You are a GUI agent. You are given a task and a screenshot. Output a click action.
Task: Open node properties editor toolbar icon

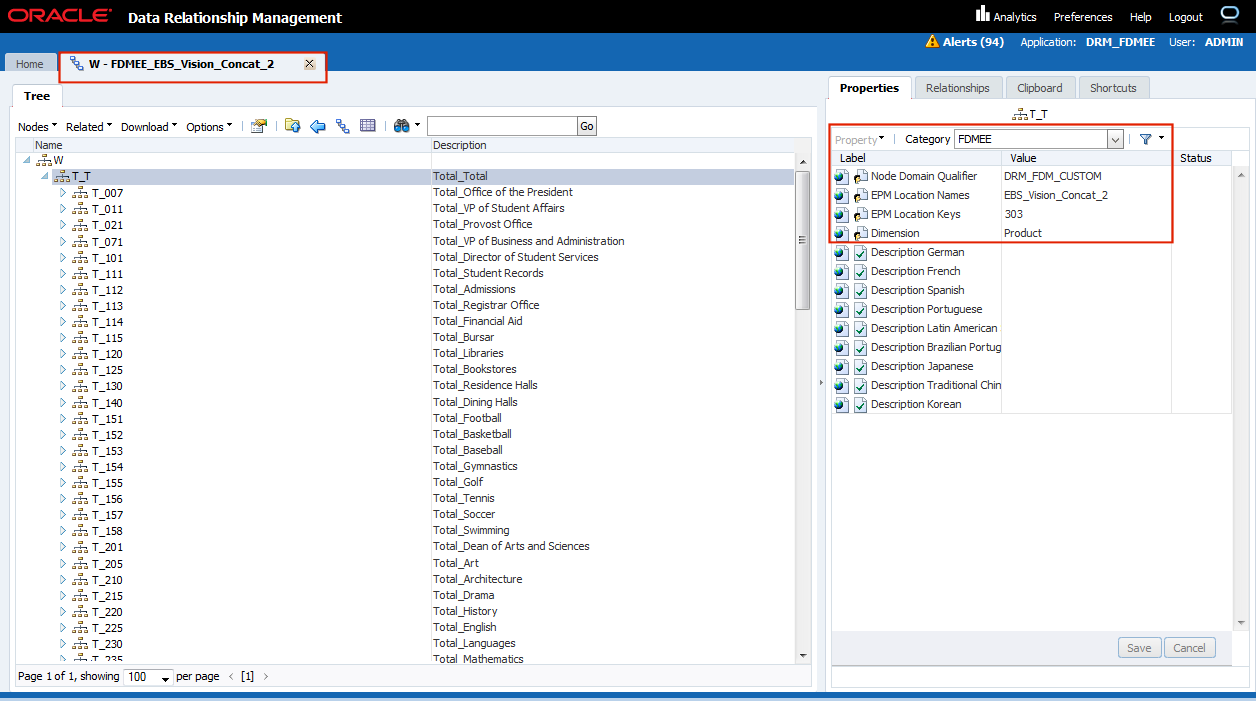(259, 126)
